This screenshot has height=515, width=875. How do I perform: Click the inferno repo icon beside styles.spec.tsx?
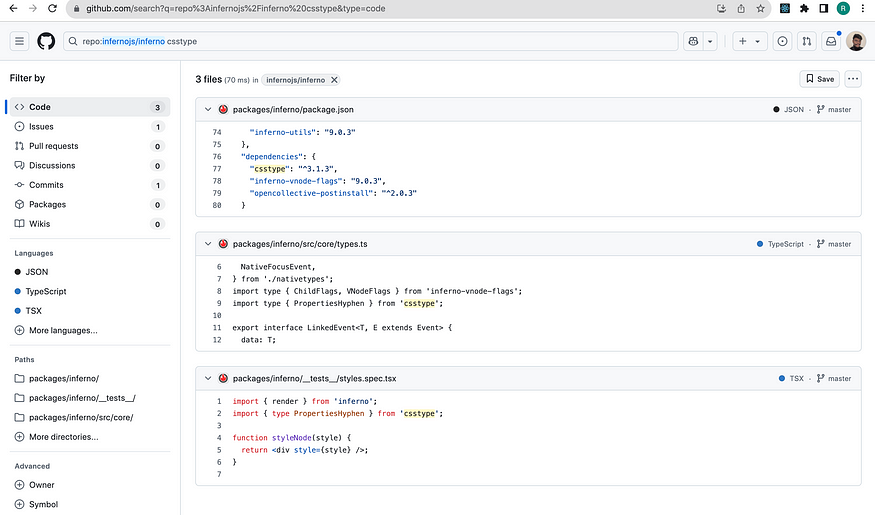(x=223, y=378)
